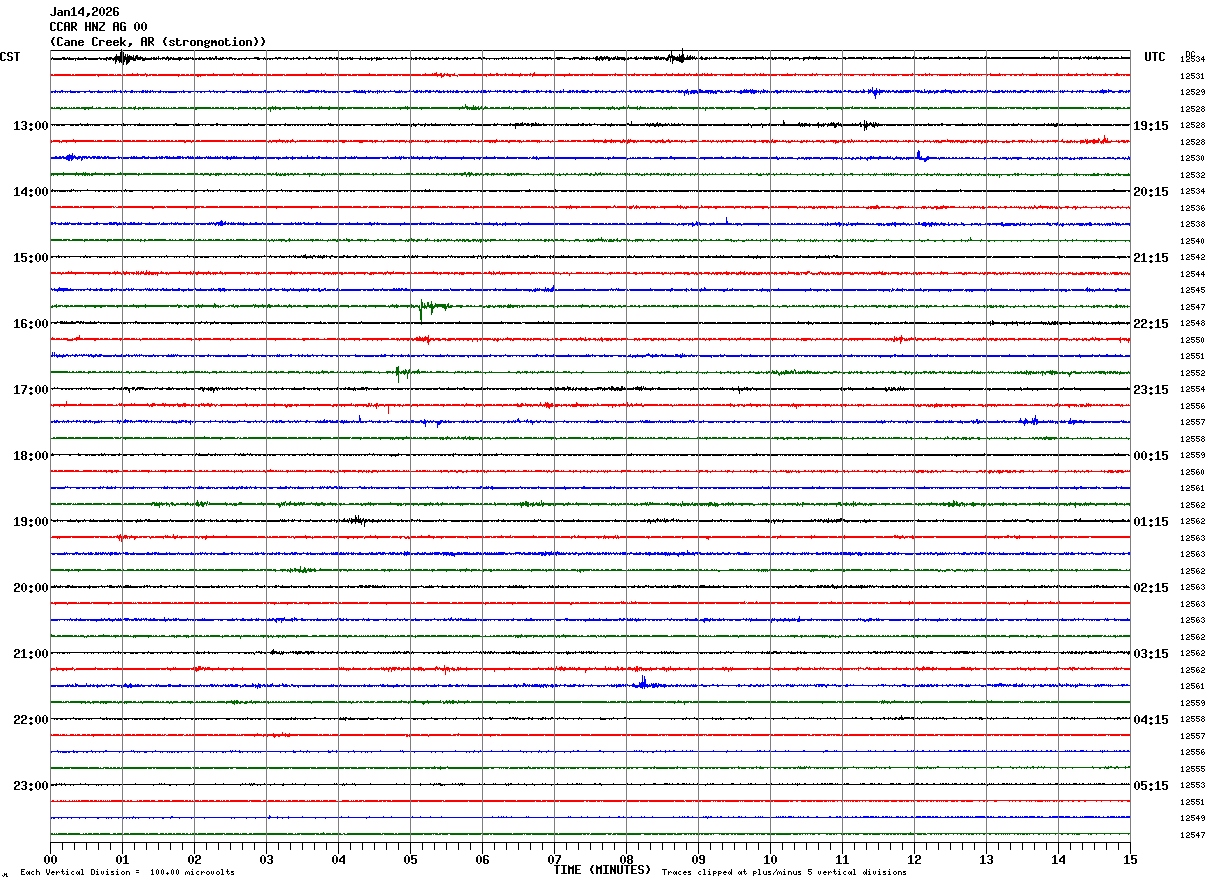Click the 23:15 UTC time label

coord(1151,390)
